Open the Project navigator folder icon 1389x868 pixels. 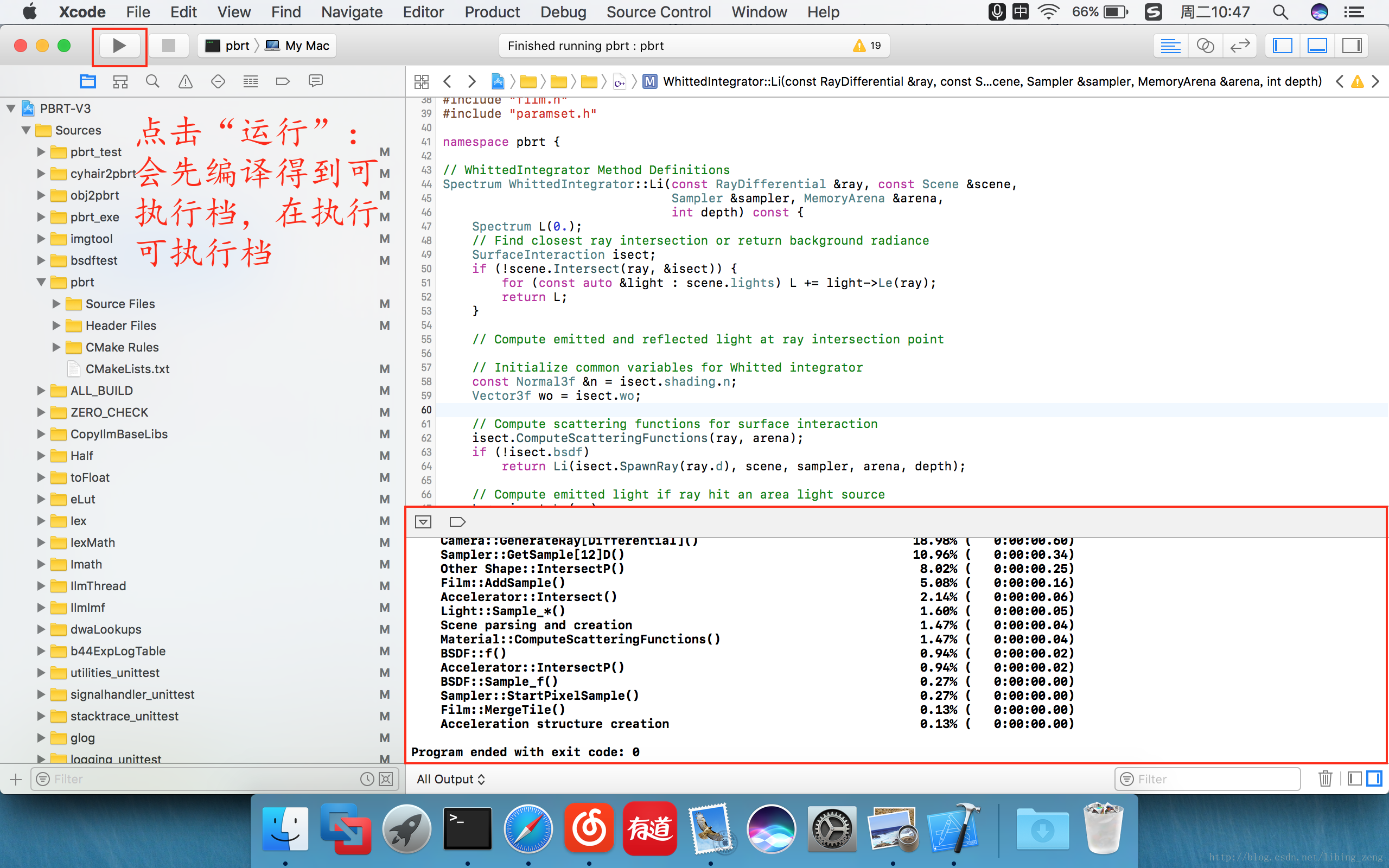[x=88, y=81]
